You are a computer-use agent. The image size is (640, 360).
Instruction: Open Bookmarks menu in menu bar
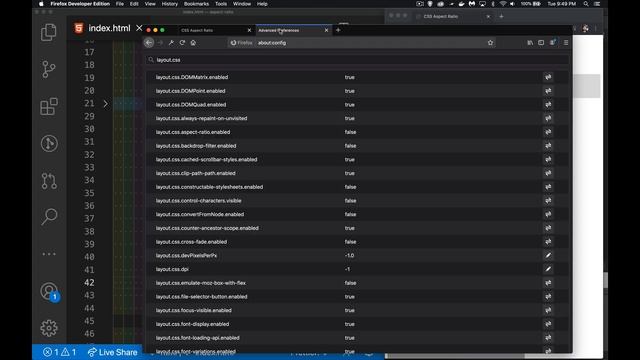(x=196, y=4)
